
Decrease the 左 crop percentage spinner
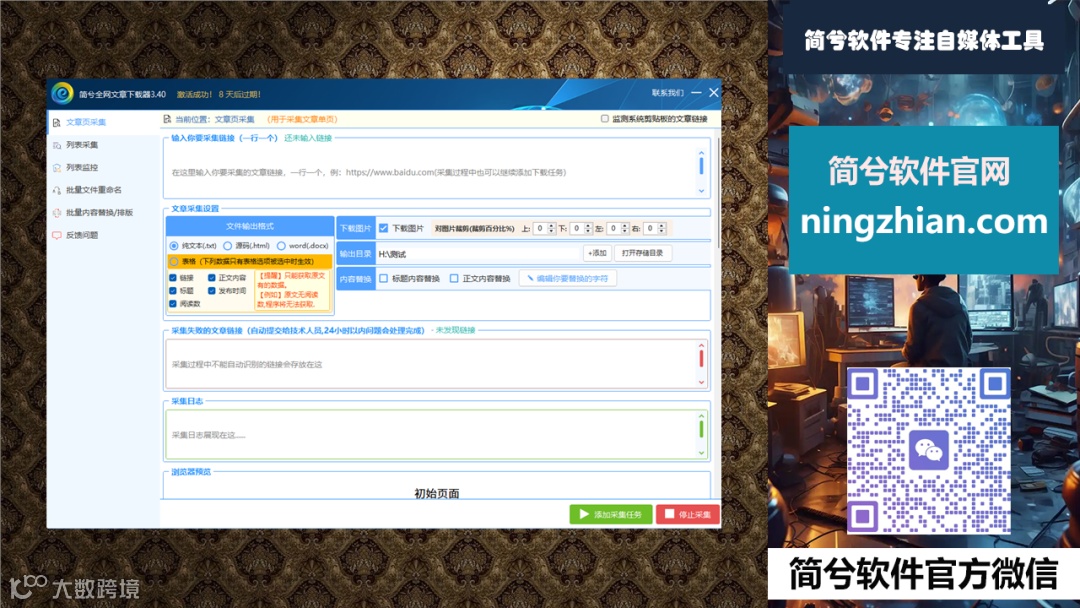[625, 231]
